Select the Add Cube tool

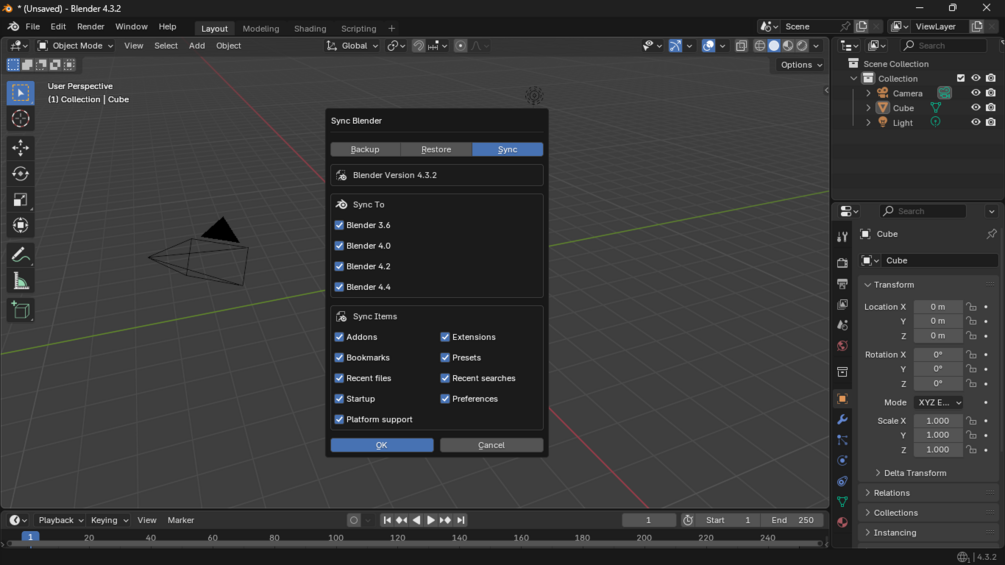[21, 311]
